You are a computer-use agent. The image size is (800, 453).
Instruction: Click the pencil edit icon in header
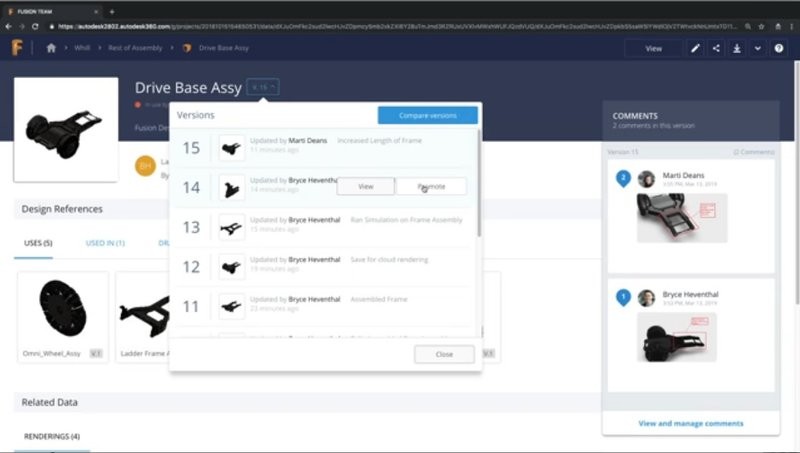(696, 48)
